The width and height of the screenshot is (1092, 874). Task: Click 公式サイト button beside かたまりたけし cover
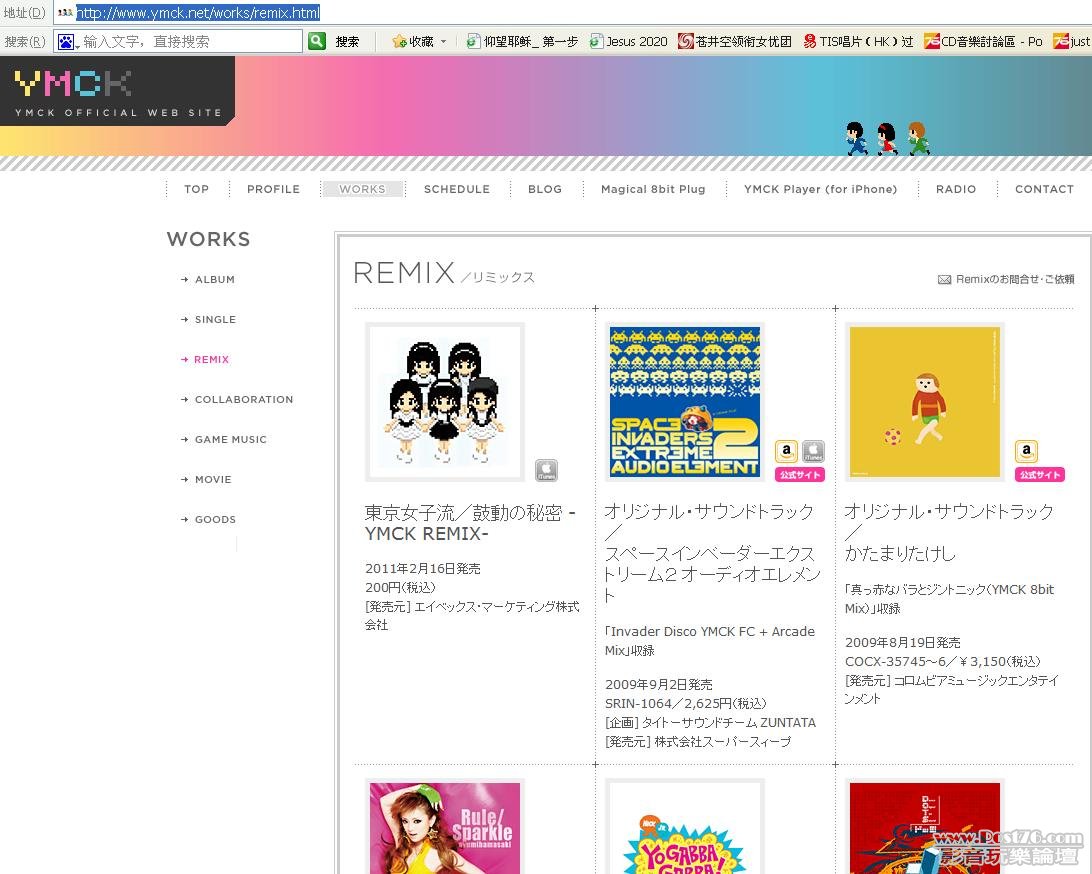click(1040, 475)
